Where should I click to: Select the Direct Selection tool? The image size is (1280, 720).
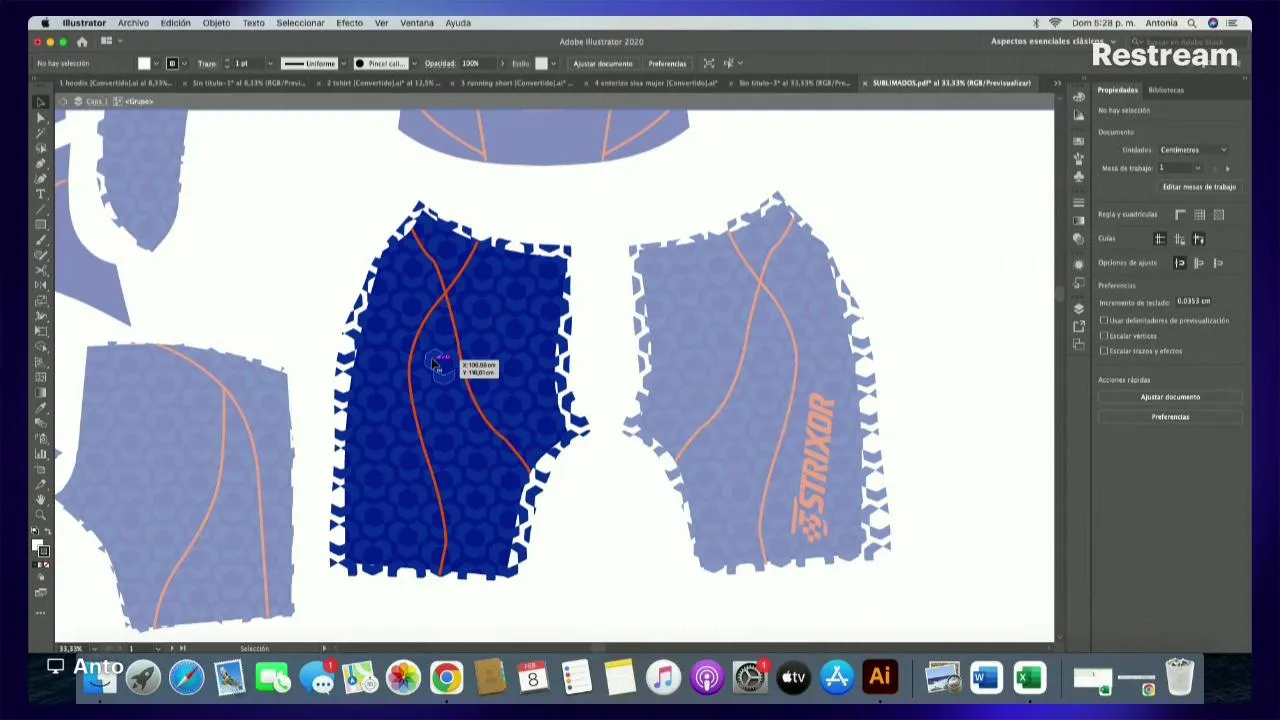point(41,117)
